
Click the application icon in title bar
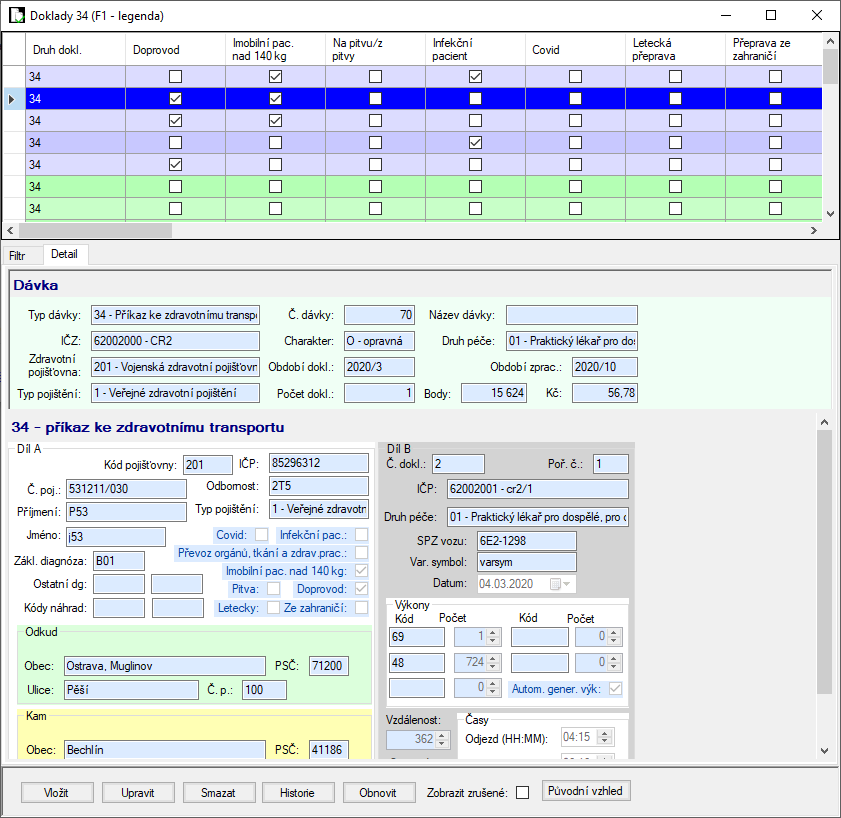point(16,16)
